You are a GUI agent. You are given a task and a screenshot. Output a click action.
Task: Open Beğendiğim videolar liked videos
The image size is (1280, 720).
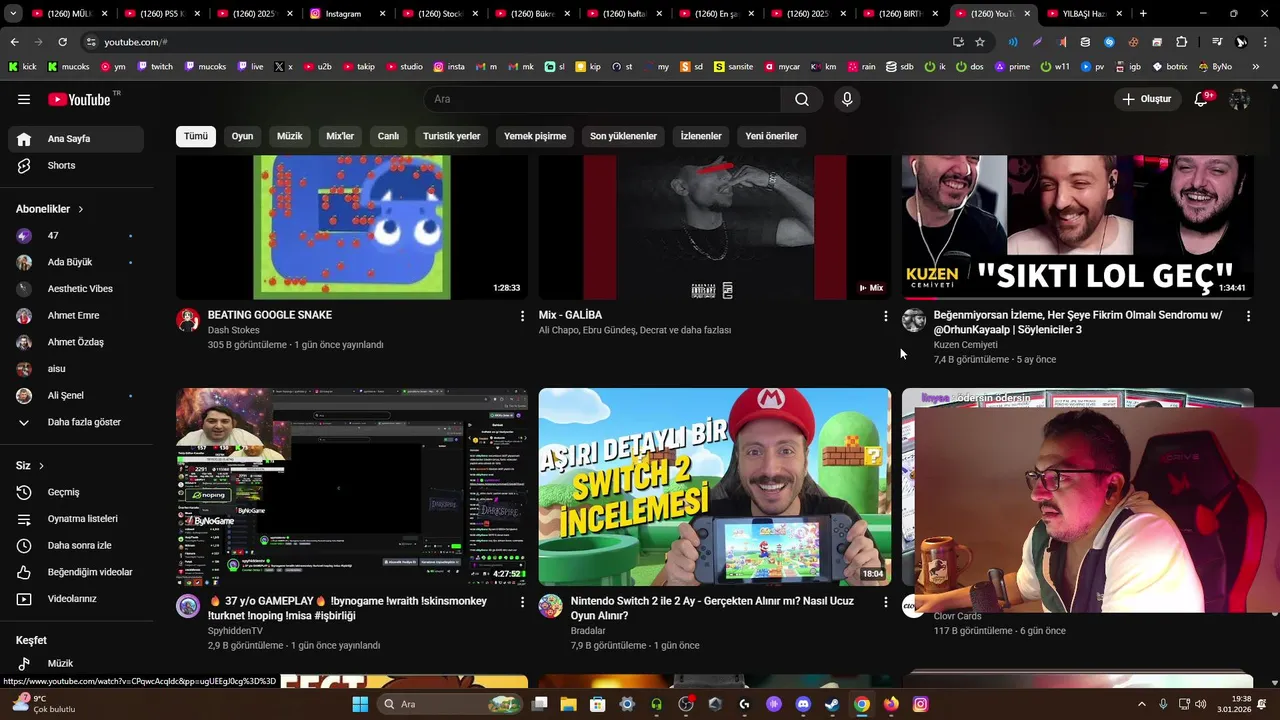point(76,572)
